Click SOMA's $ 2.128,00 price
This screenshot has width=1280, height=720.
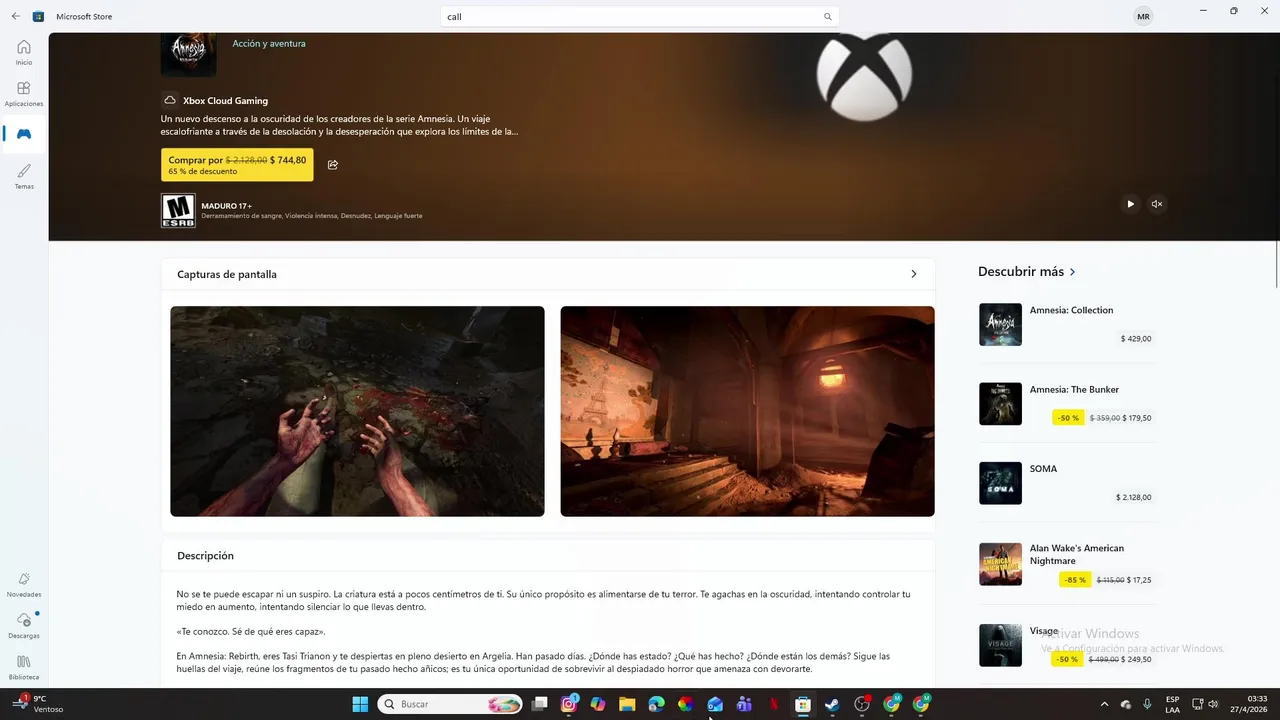[x=1133, y=498]
